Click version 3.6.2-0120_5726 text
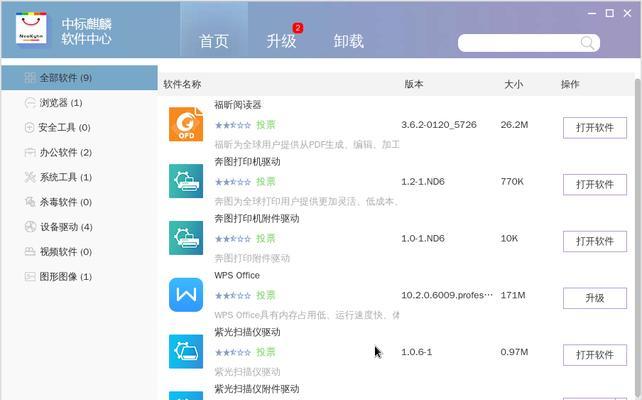The image size is (642, 400). pos(439,125)
